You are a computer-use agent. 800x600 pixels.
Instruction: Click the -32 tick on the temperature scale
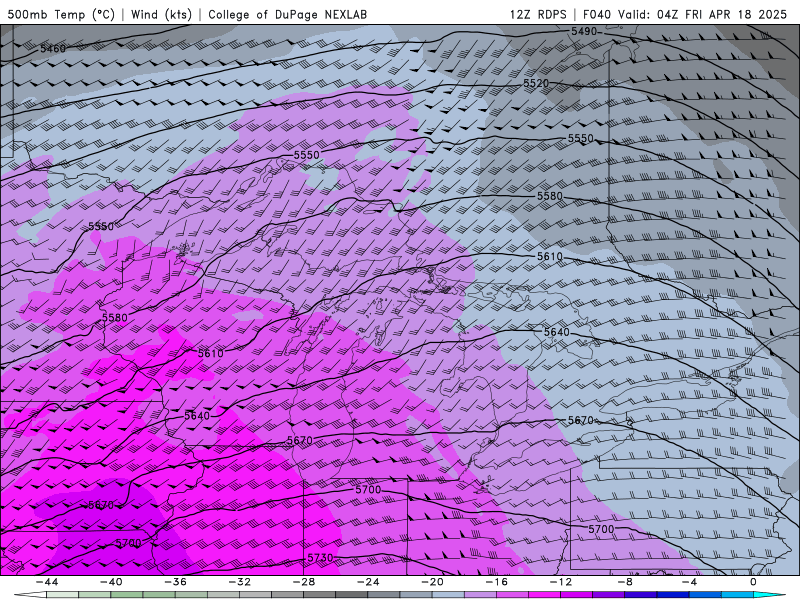[239, 582]
